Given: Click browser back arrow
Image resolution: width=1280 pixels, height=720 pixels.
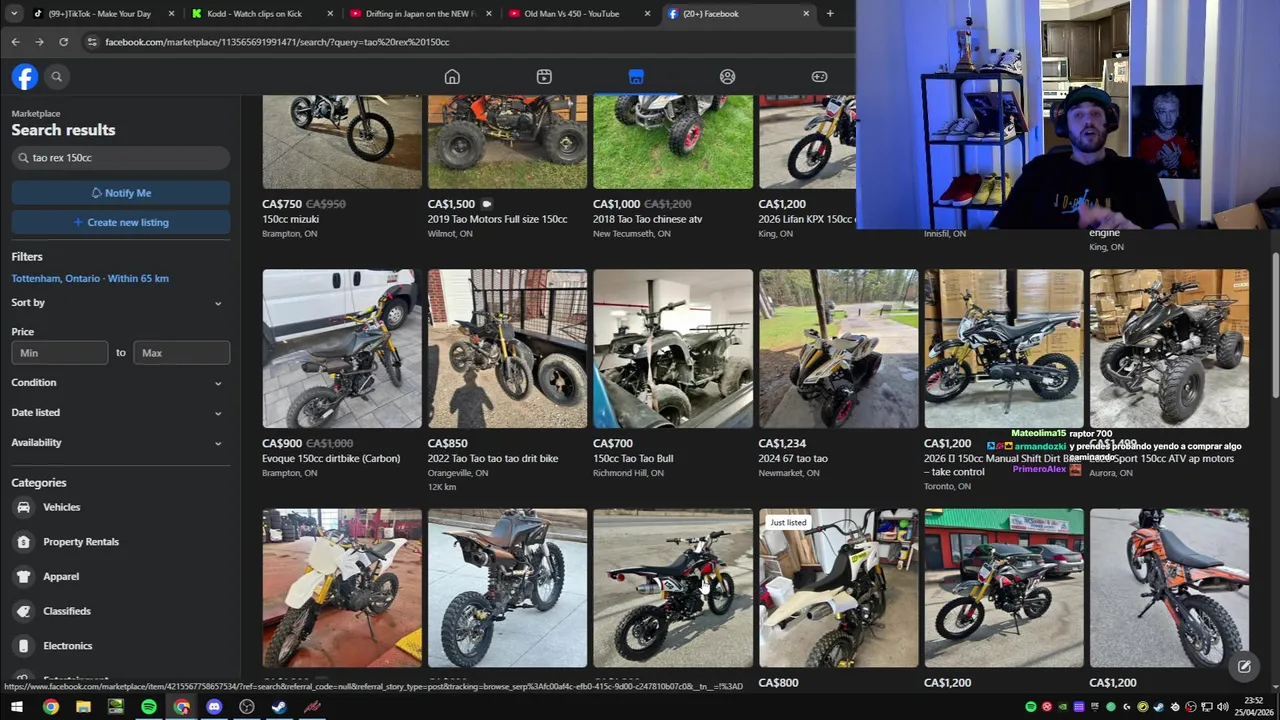Looking at the screenshot, I should (15, 42).
